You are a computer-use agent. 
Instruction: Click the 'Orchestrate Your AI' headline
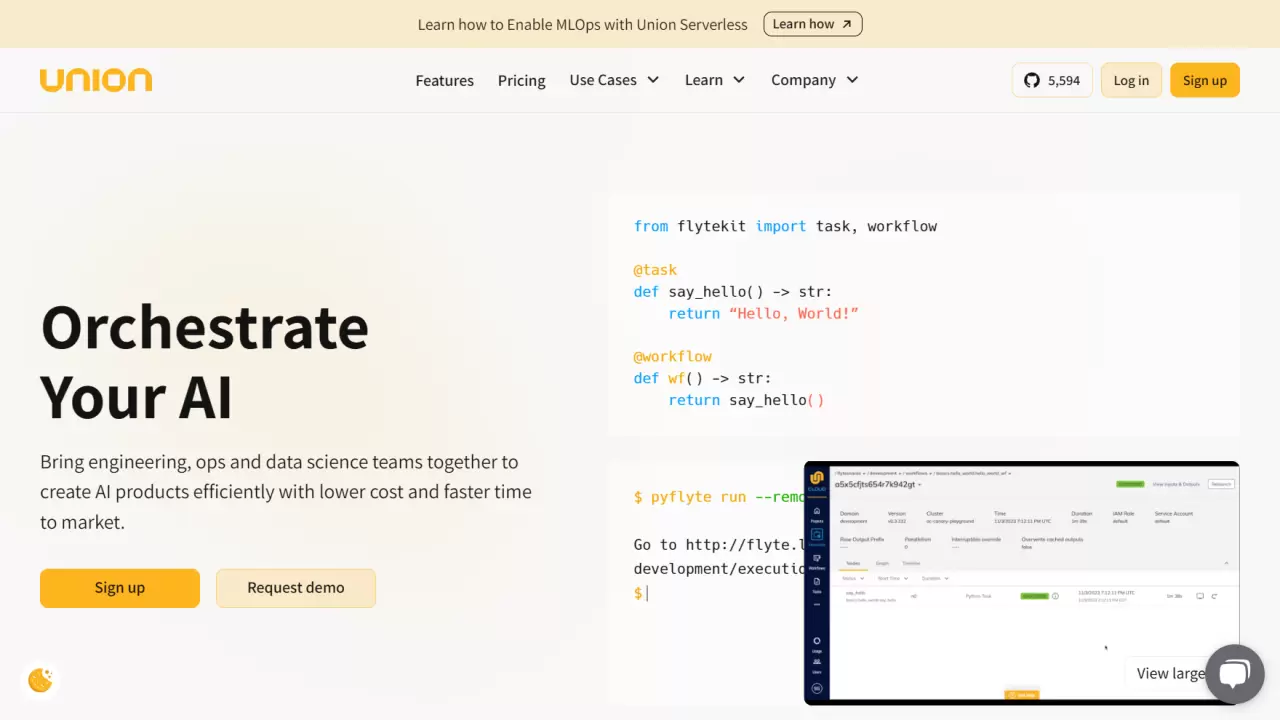point(205,362)
